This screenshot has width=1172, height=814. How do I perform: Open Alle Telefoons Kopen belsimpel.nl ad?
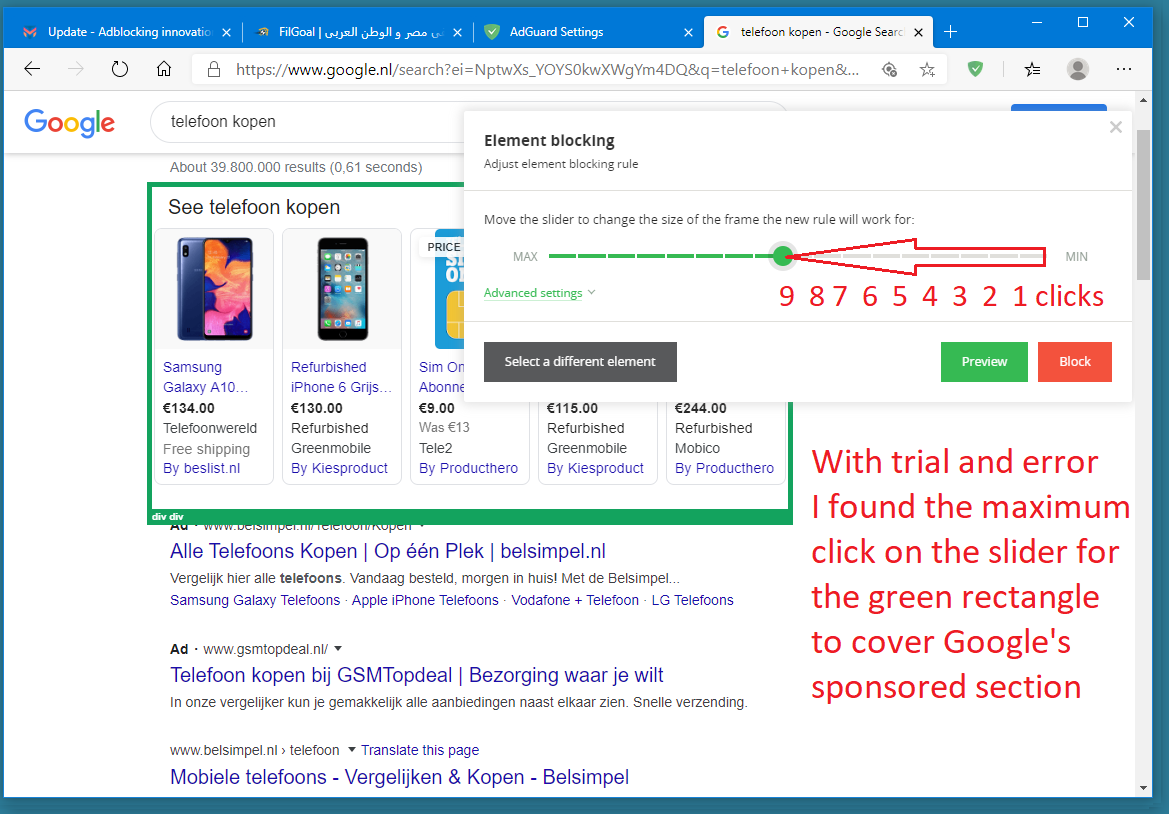pos(388,552)
